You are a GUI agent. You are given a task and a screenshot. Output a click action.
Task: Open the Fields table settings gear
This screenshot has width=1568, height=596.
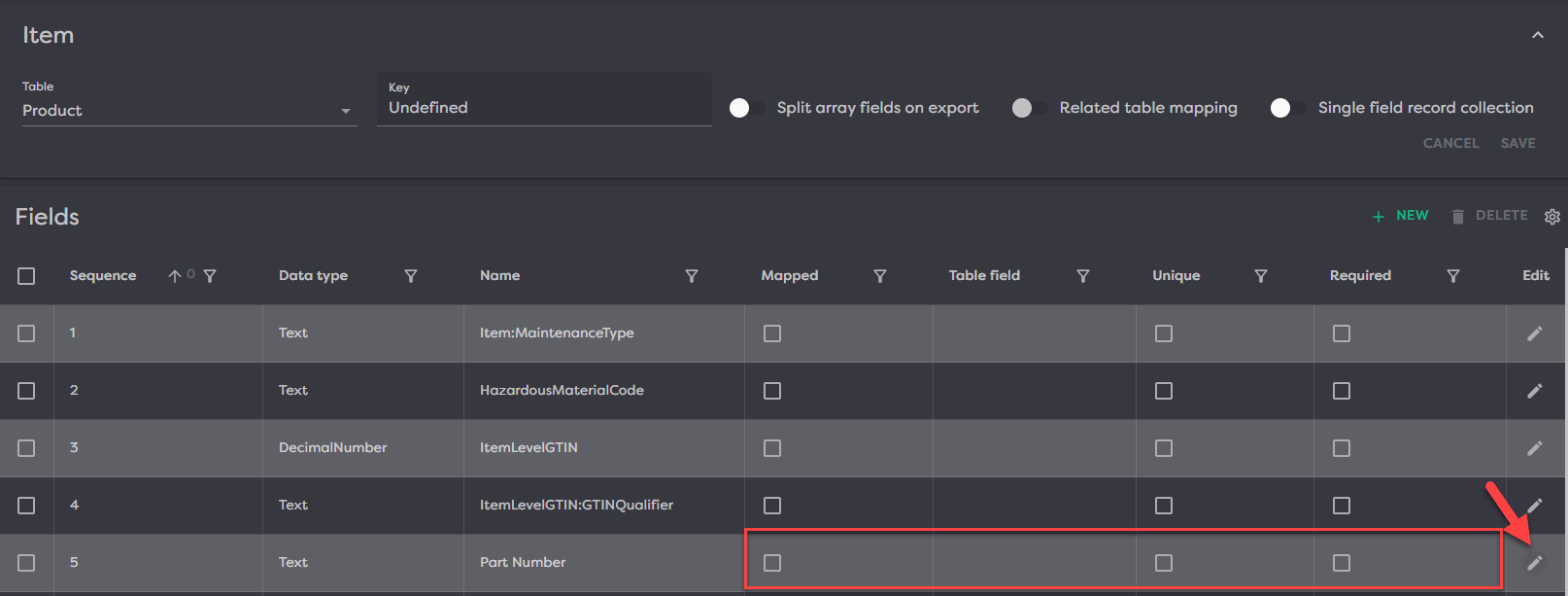[1551, 217]
